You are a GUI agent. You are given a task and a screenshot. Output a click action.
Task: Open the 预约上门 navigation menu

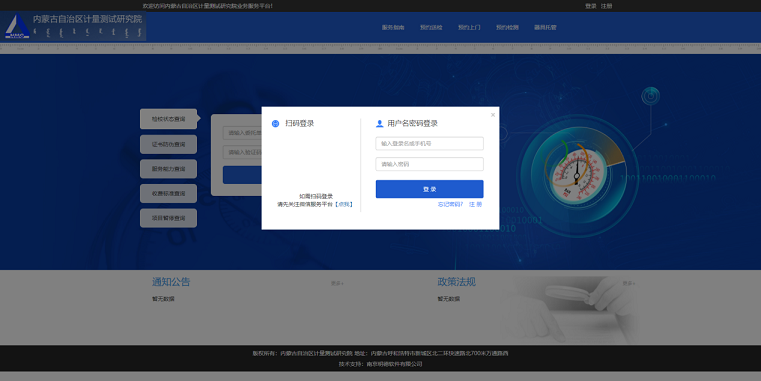tap(469, 28)
